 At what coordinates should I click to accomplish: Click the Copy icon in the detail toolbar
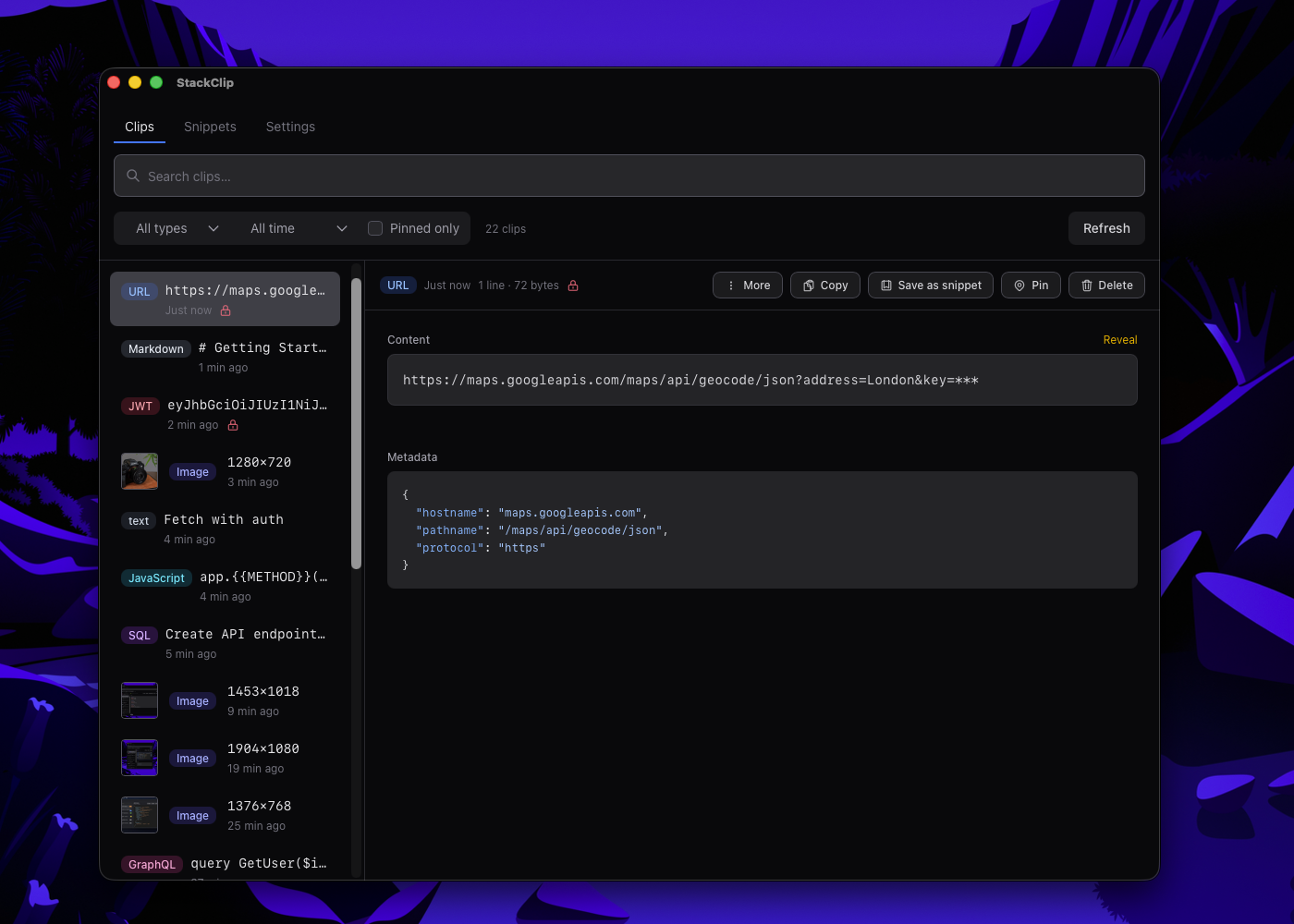(808, 285)
